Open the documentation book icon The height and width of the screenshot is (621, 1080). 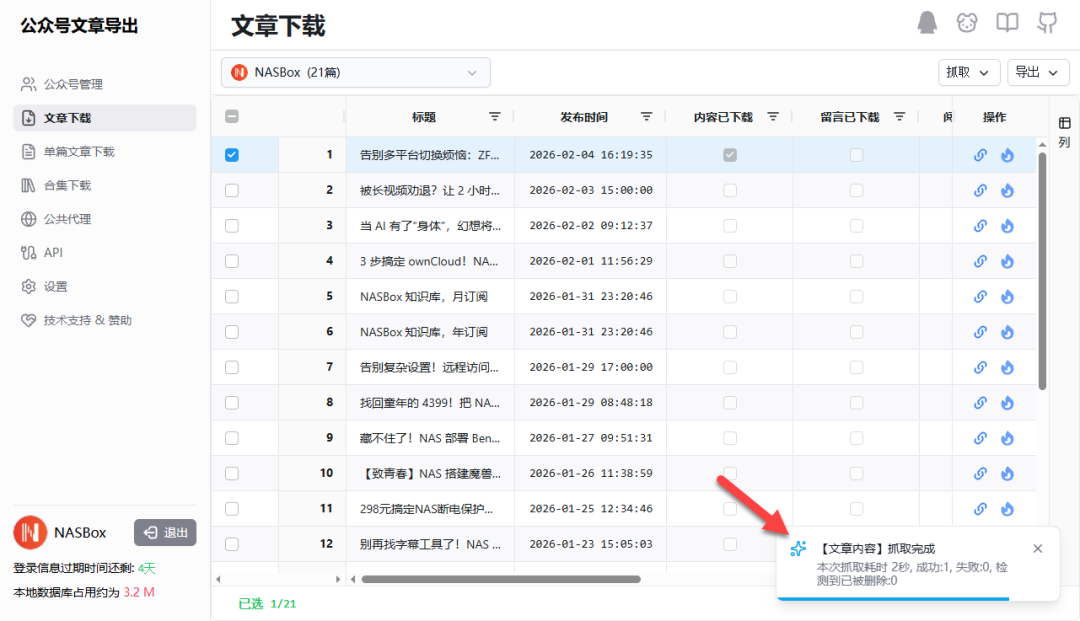click(1007, 23)
